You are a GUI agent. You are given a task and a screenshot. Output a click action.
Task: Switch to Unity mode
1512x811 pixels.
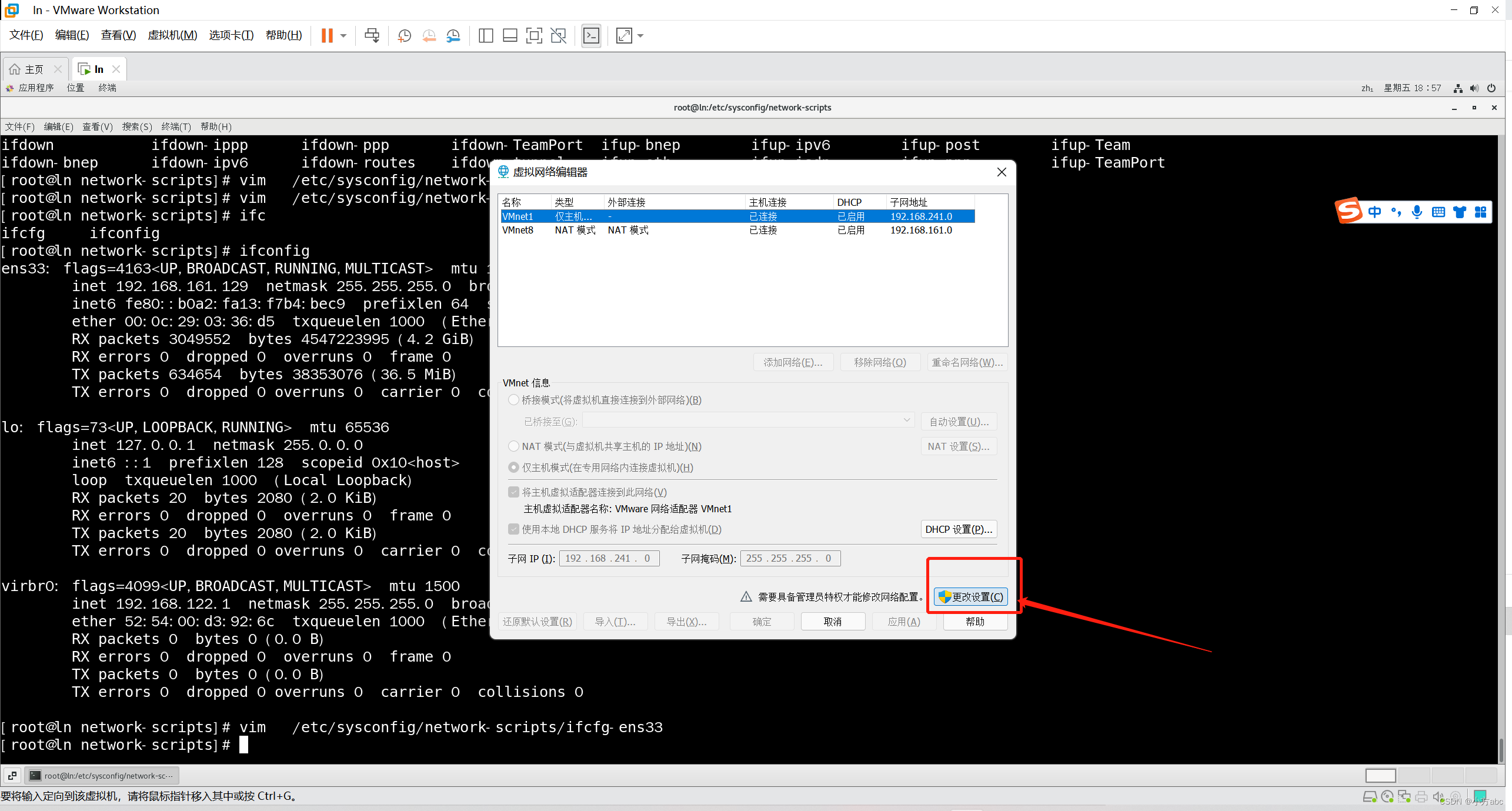coord(558,36)
